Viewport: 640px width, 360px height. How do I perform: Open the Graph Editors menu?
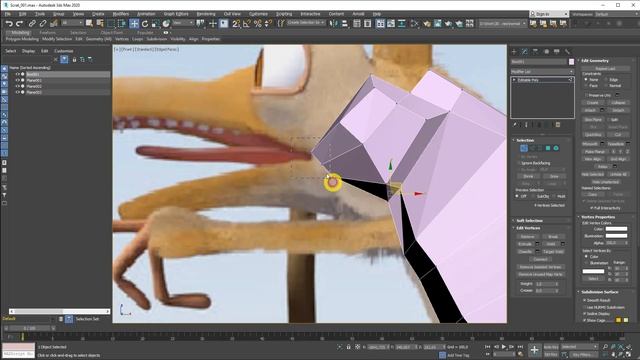[176, 14]
